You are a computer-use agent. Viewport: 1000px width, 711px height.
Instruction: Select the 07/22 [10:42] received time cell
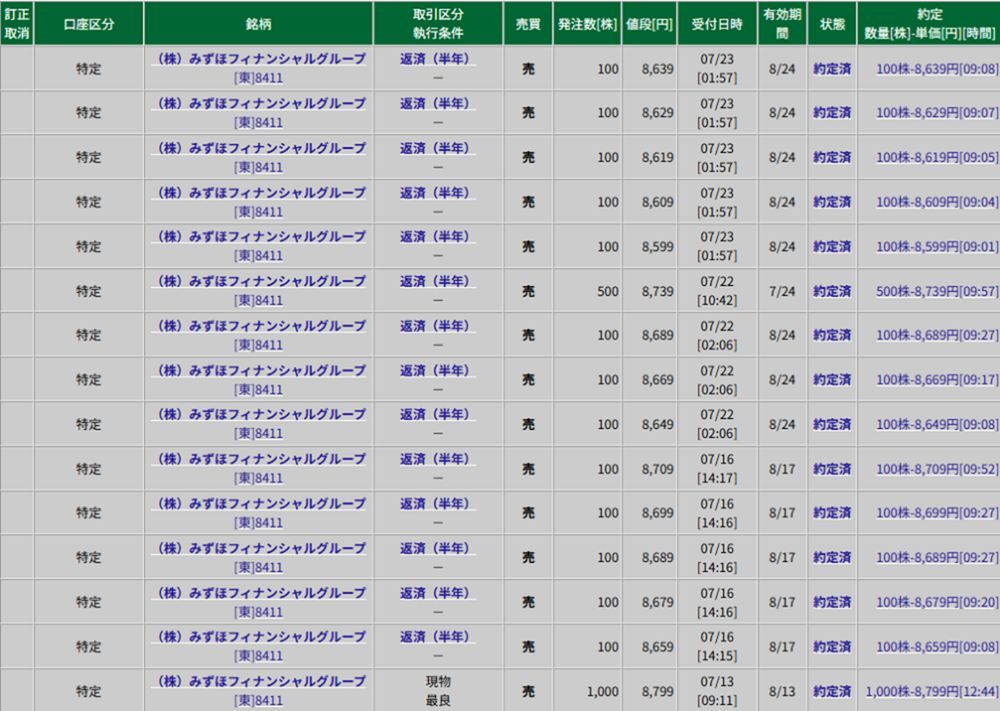click(717, 291)
